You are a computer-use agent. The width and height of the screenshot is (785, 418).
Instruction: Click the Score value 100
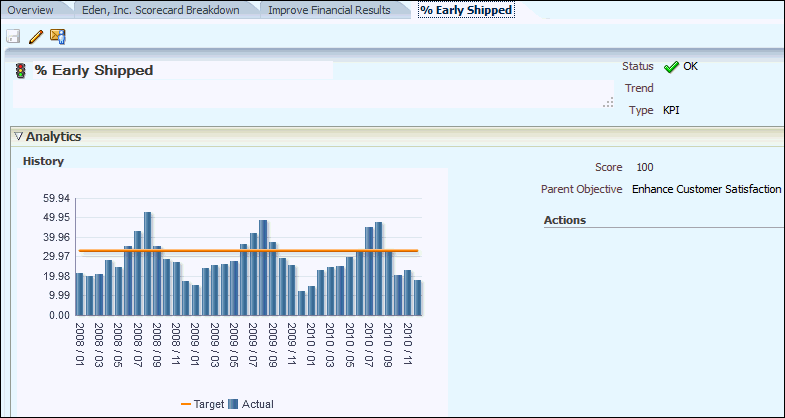click(x=645, y=167)
